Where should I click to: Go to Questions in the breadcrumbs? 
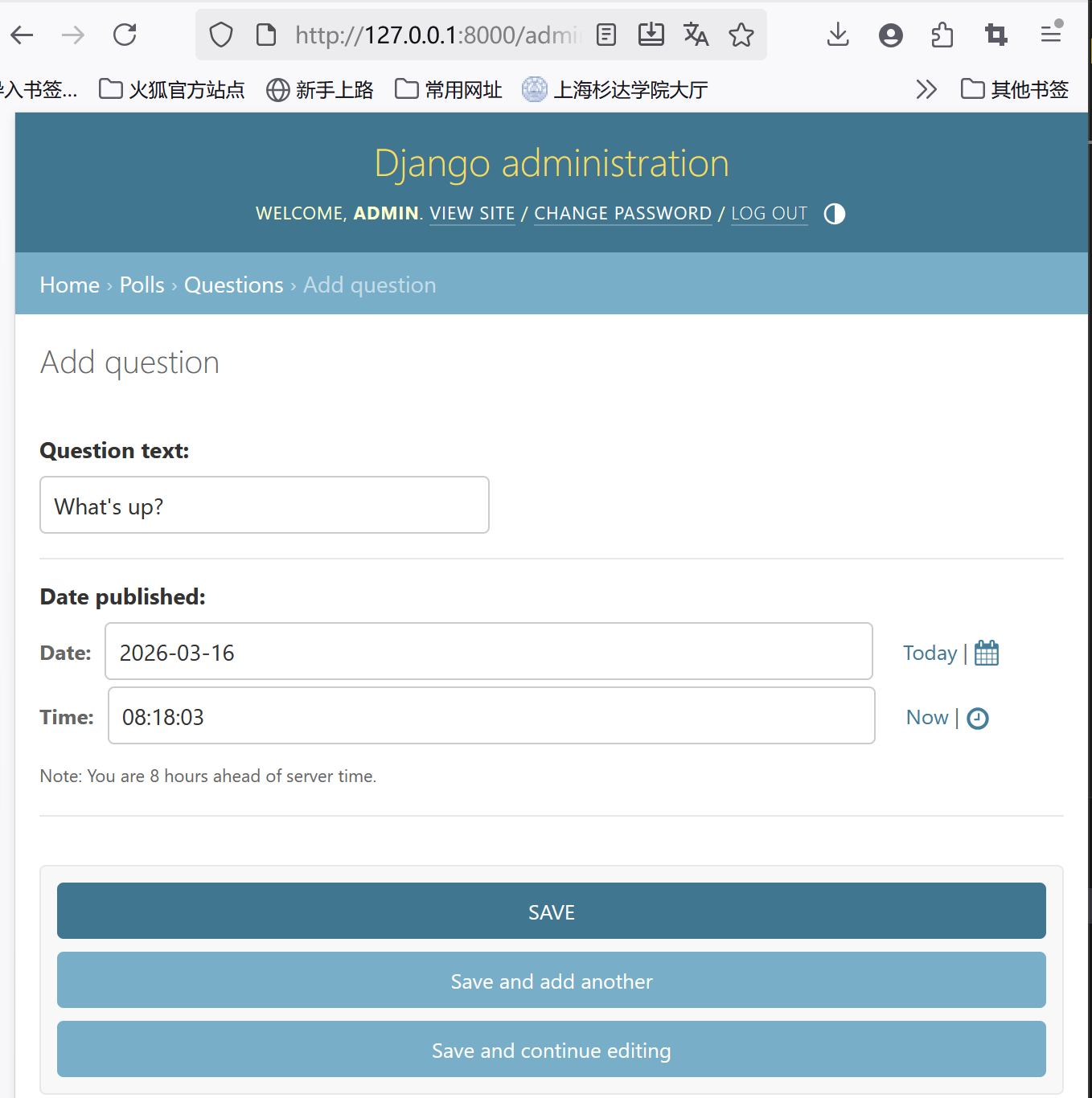coord(234,285)
